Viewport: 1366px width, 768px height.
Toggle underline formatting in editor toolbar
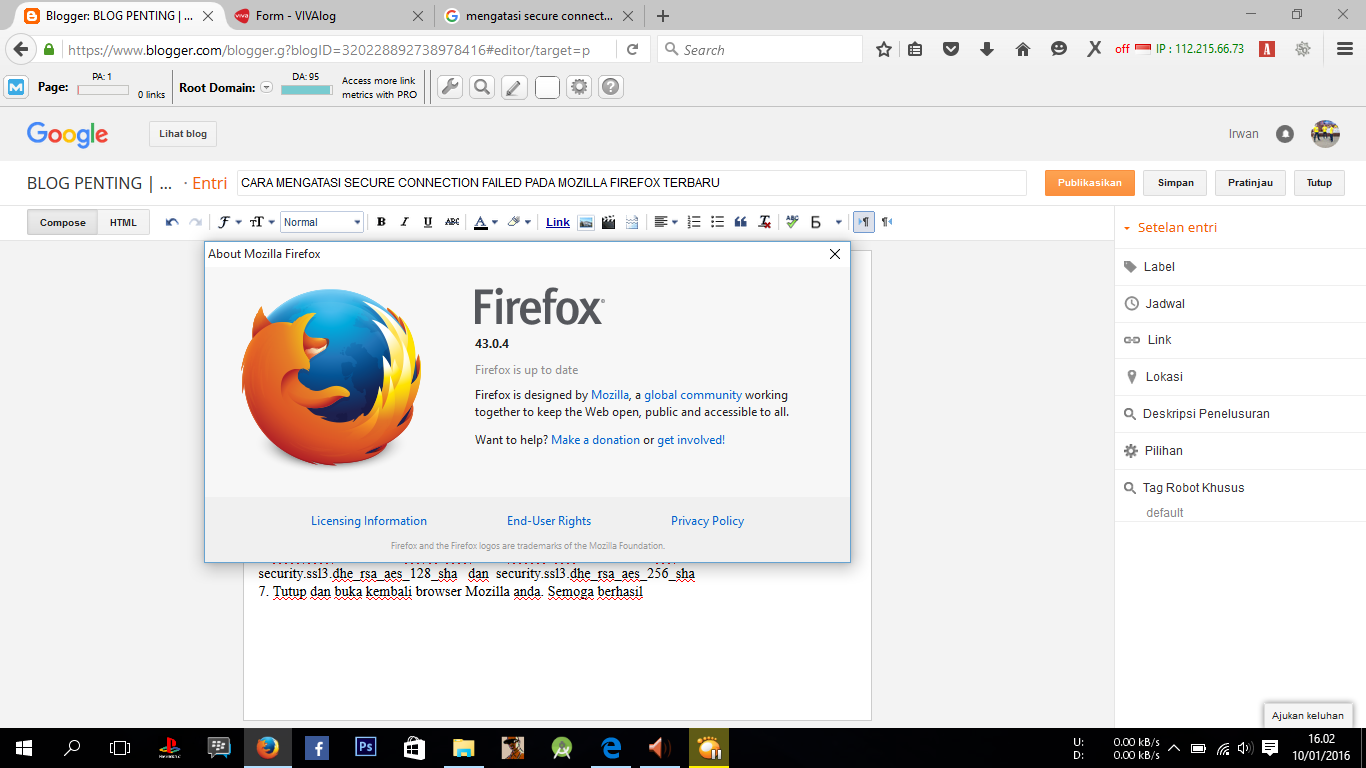(428, 222)
